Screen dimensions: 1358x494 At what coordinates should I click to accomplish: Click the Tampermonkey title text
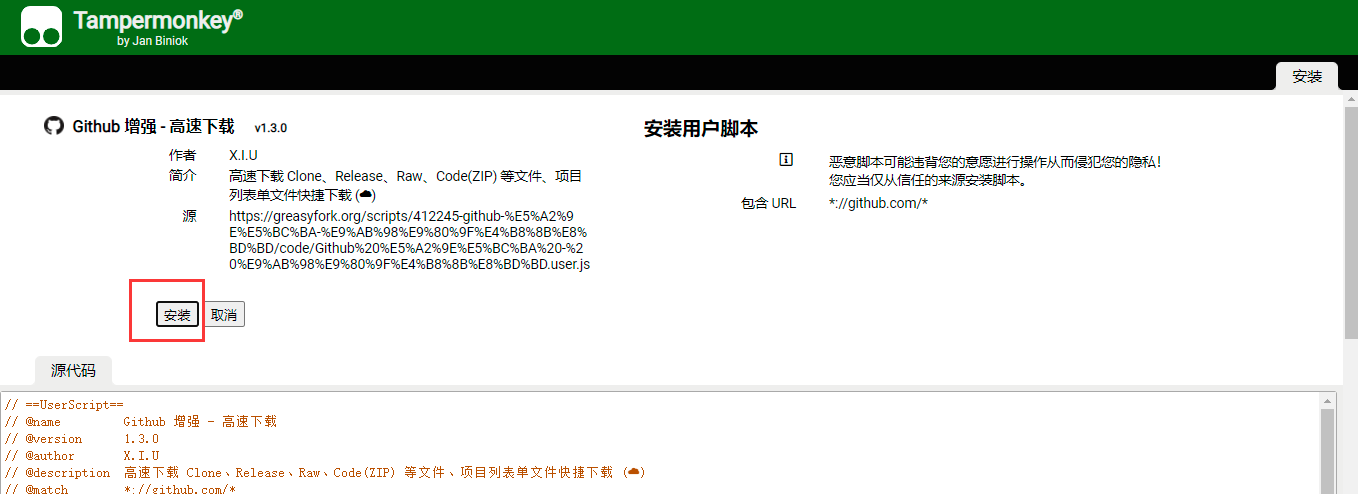158,20
